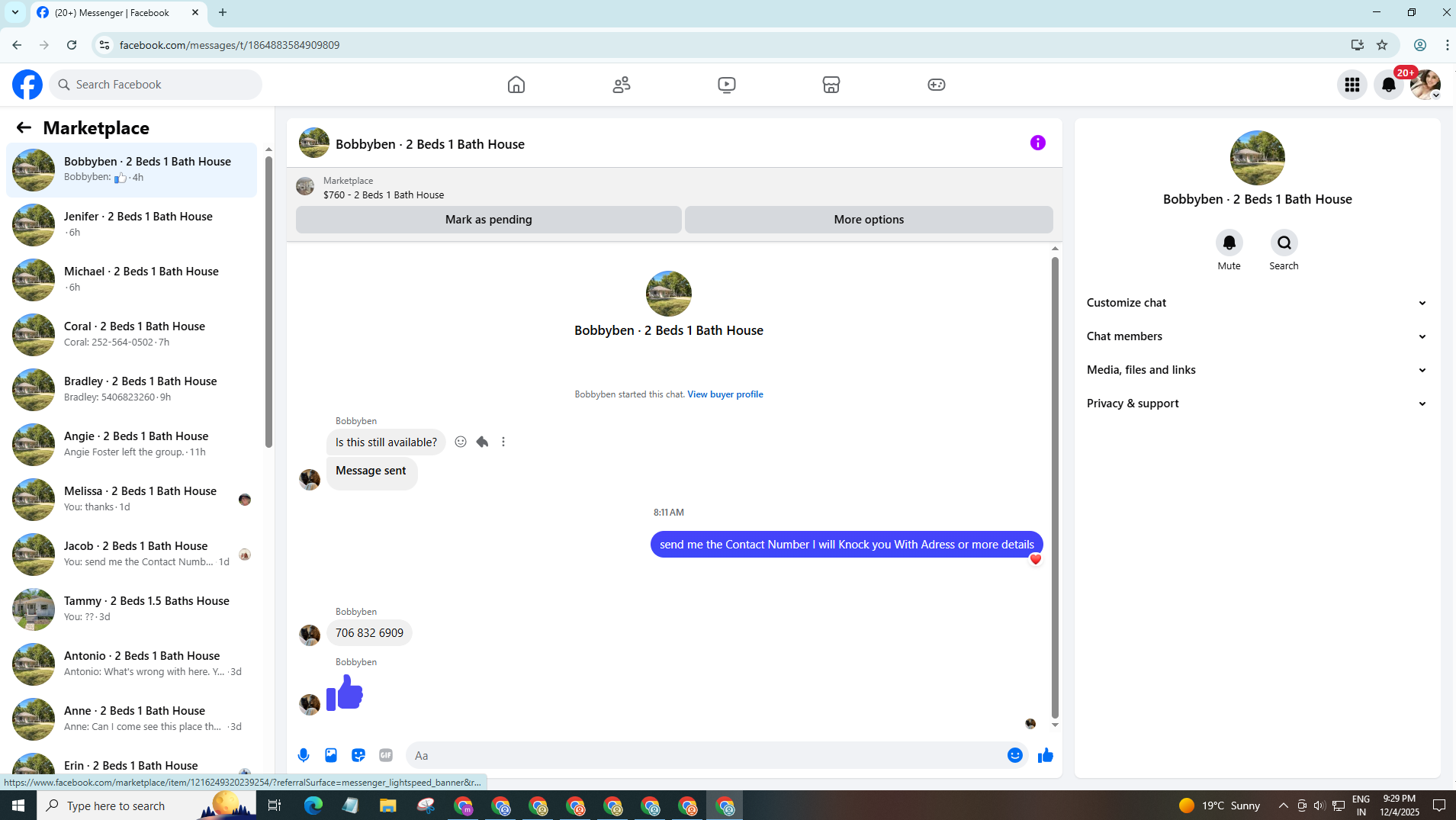
Task: Open Michael's 2 Beds 1 Bath conversation
Action: tap(132, 280)
